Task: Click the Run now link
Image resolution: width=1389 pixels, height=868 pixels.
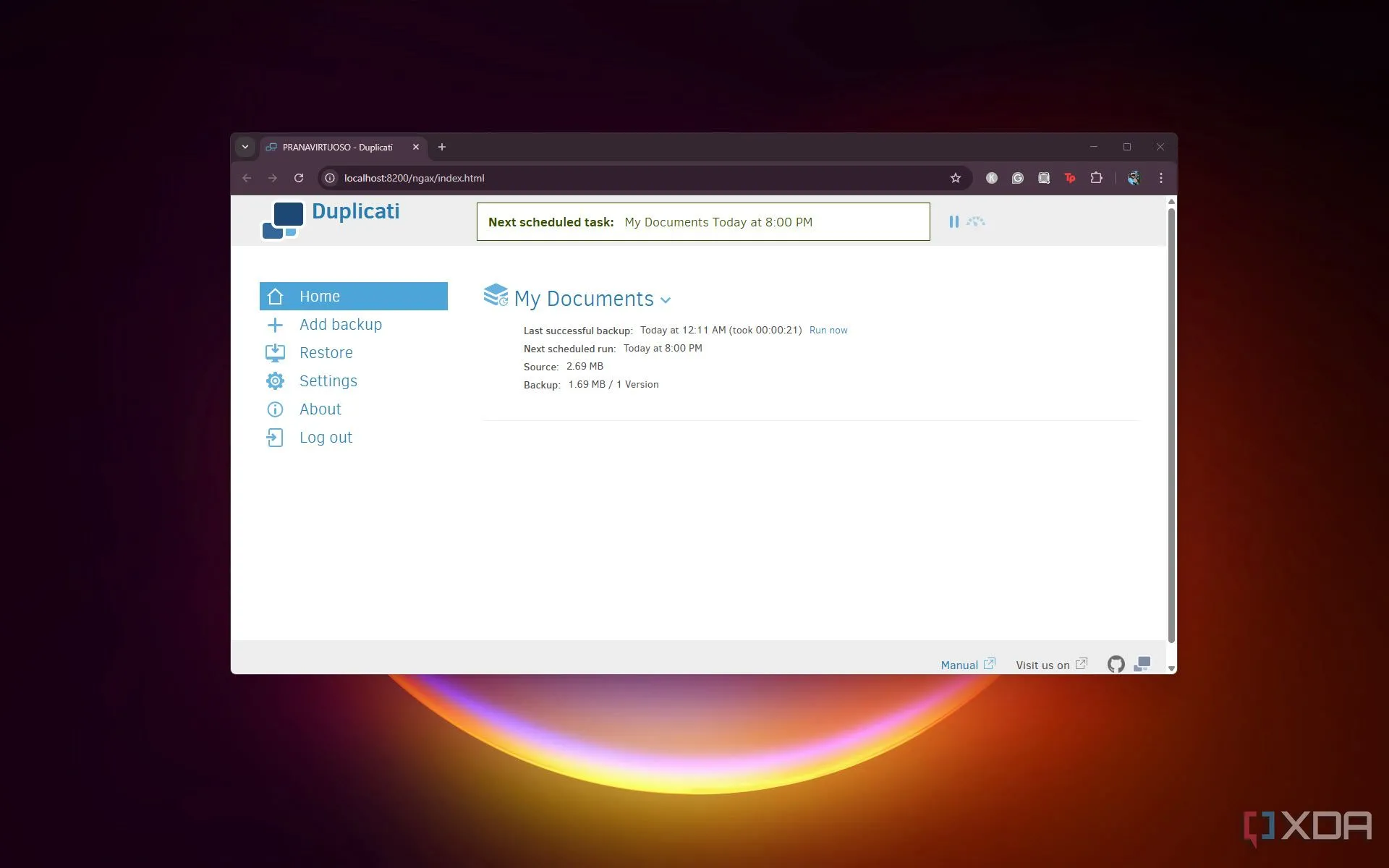Action: [828, 330]
